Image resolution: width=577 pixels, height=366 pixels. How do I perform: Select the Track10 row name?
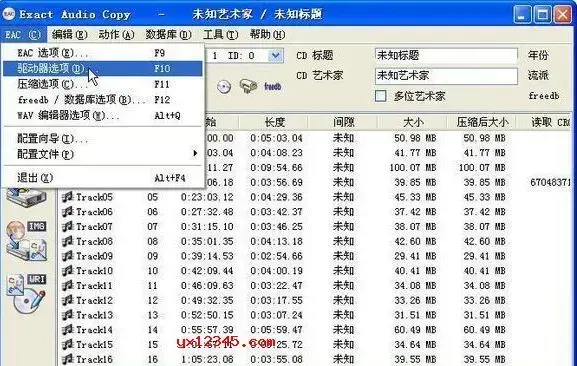tap(94, 271)
